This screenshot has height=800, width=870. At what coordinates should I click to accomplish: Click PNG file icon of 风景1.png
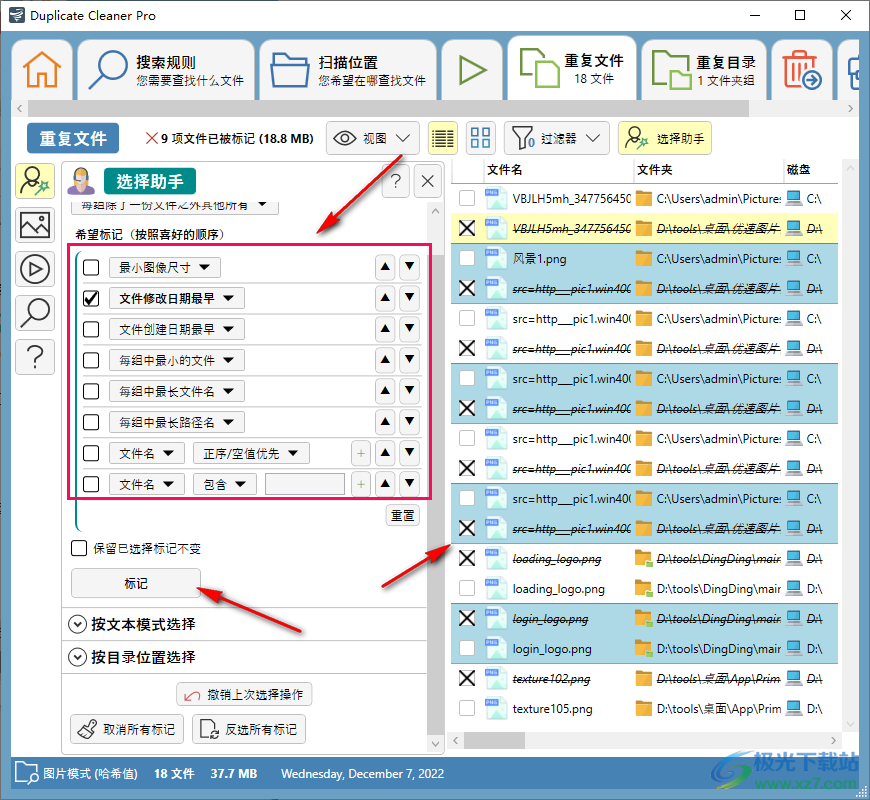pos(496,259)
